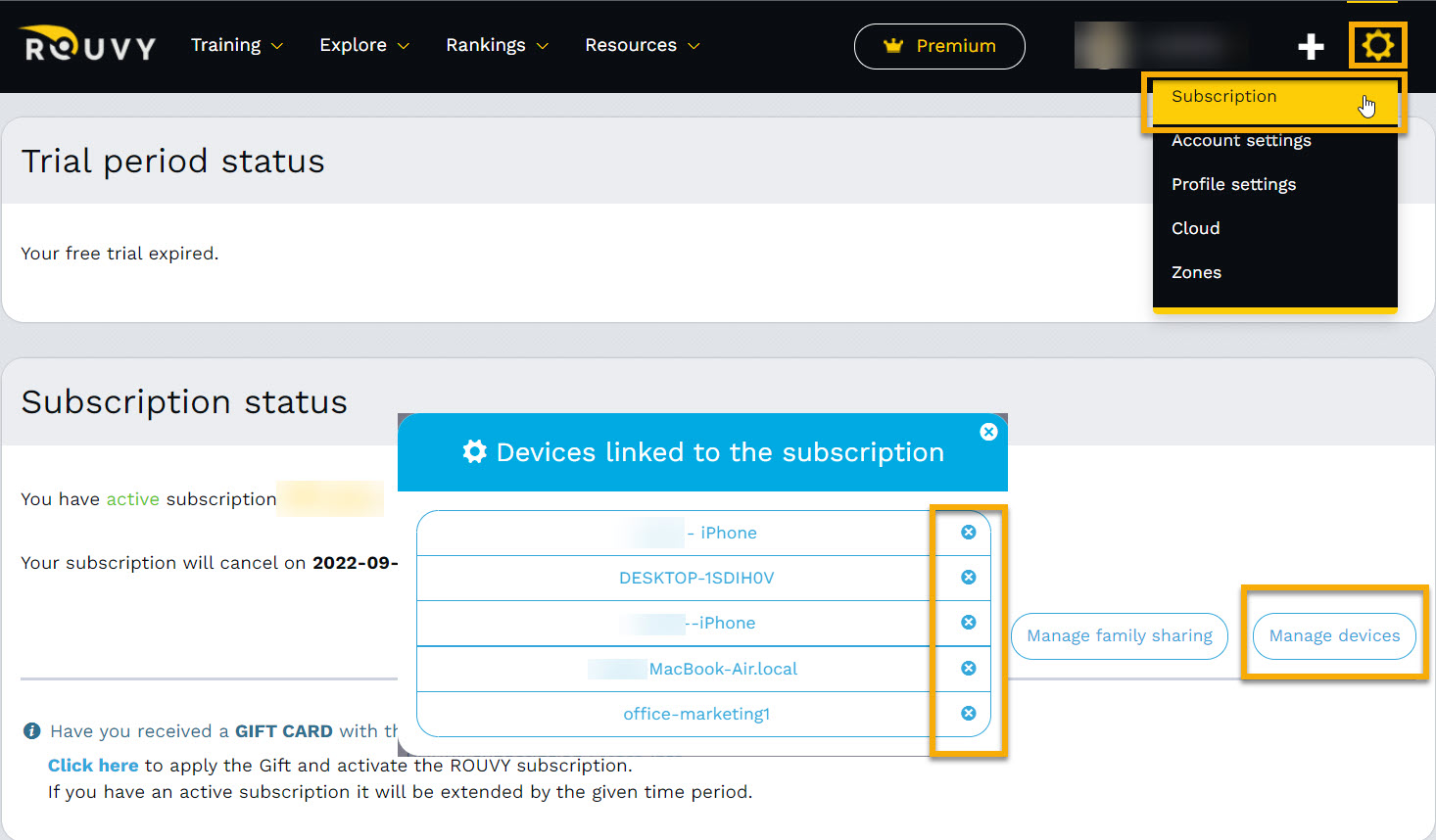Expand the Rankings menu
This screenshot has height=840, width=1436.
(497, 45)
